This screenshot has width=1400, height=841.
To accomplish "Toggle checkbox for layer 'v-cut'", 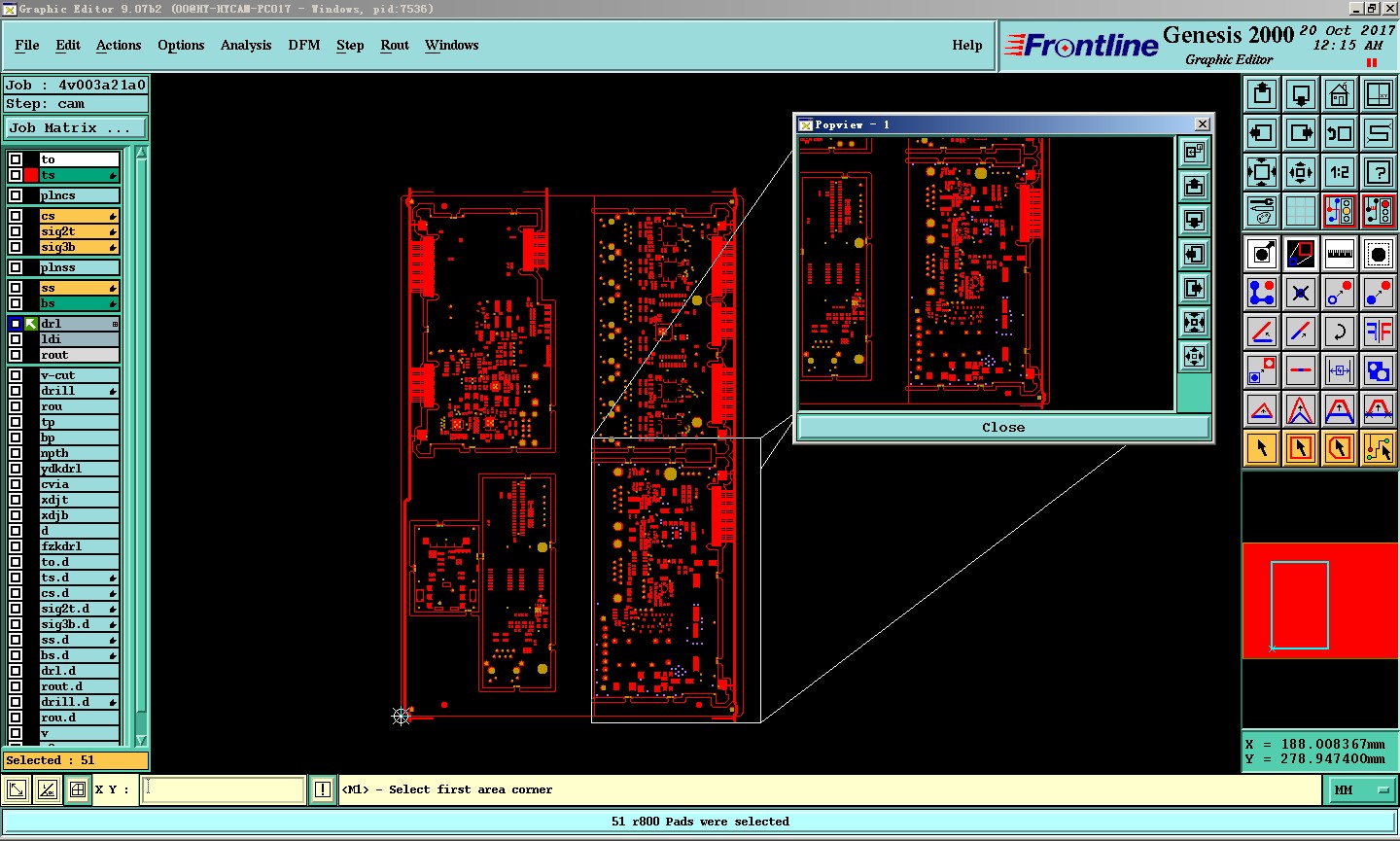I will click(16, 375).
